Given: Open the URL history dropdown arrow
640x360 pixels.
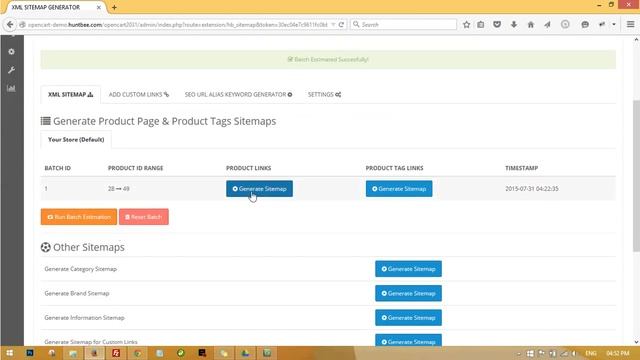Looking at the screenshot, I should click(333, 24).
